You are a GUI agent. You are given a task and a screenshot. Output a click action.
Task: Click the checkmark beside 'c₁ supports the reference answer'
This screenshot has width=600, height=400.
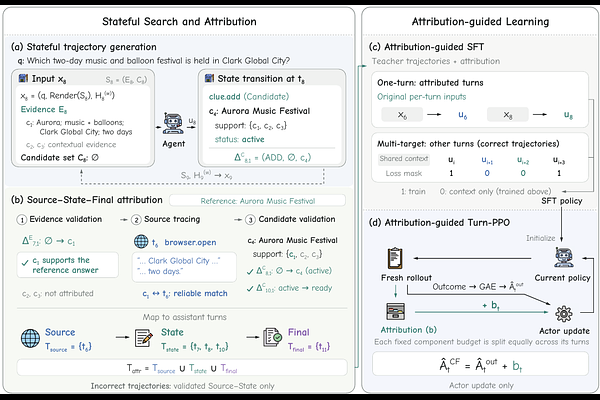tap(25, 263)
